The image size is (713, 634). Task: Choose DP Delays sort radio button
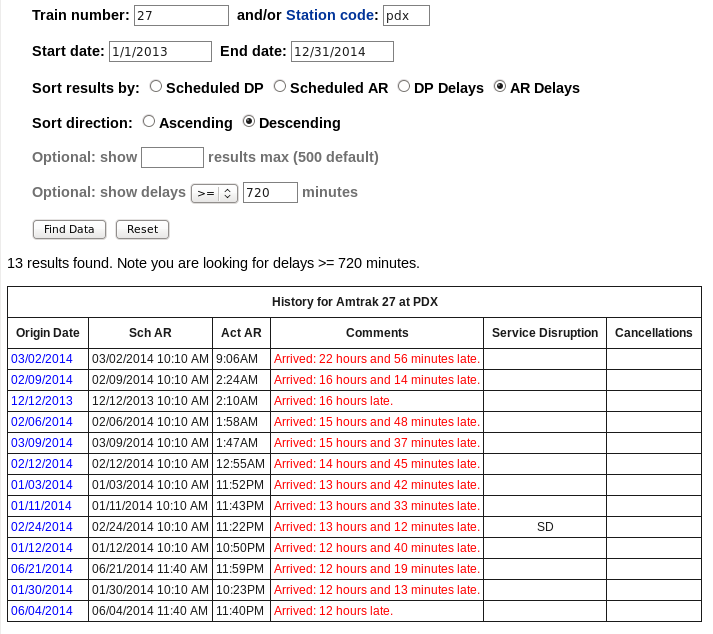pos(404,86)
